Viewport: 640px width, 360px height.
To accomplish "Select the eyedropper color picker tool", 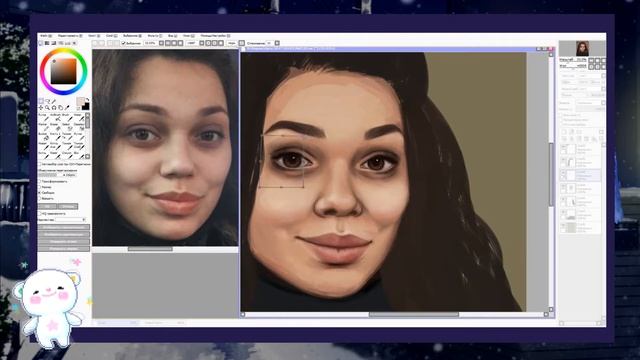I will 67,107.
